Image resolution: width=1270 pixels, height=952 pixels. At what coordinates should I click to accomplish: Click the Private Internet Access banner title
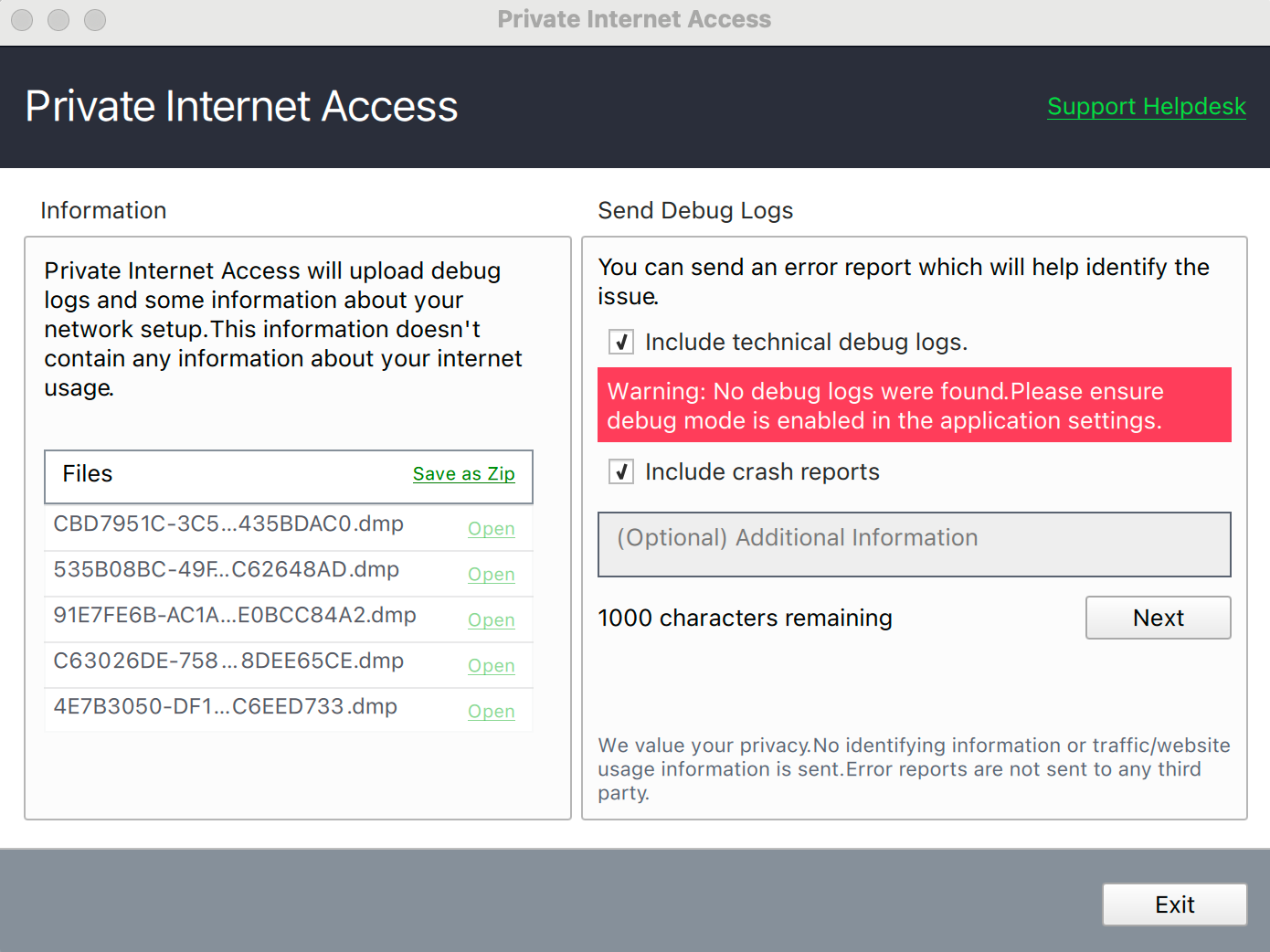241,107
